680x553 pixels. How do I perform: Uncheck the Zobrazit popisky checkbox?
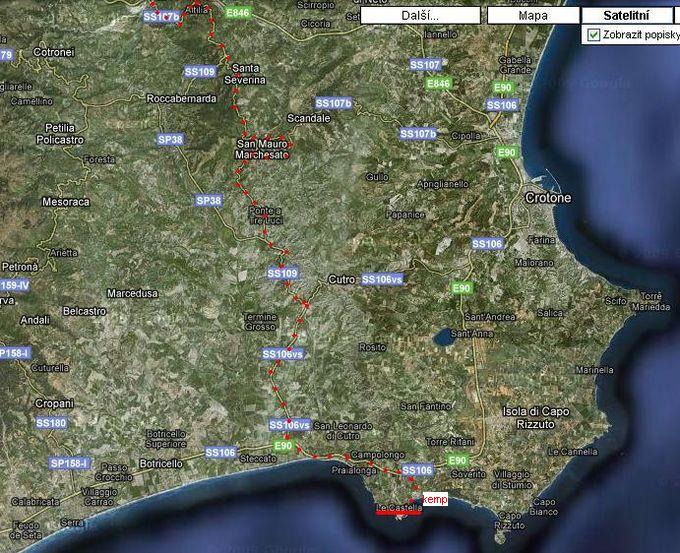(x=594, y=34)
